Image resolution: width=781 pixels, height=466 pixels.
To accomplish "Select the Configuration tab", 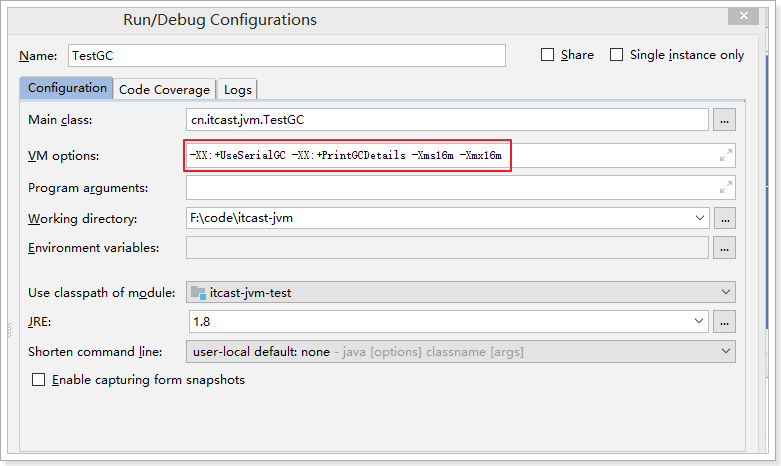I will pyautogui.click(x=67, y=88).
